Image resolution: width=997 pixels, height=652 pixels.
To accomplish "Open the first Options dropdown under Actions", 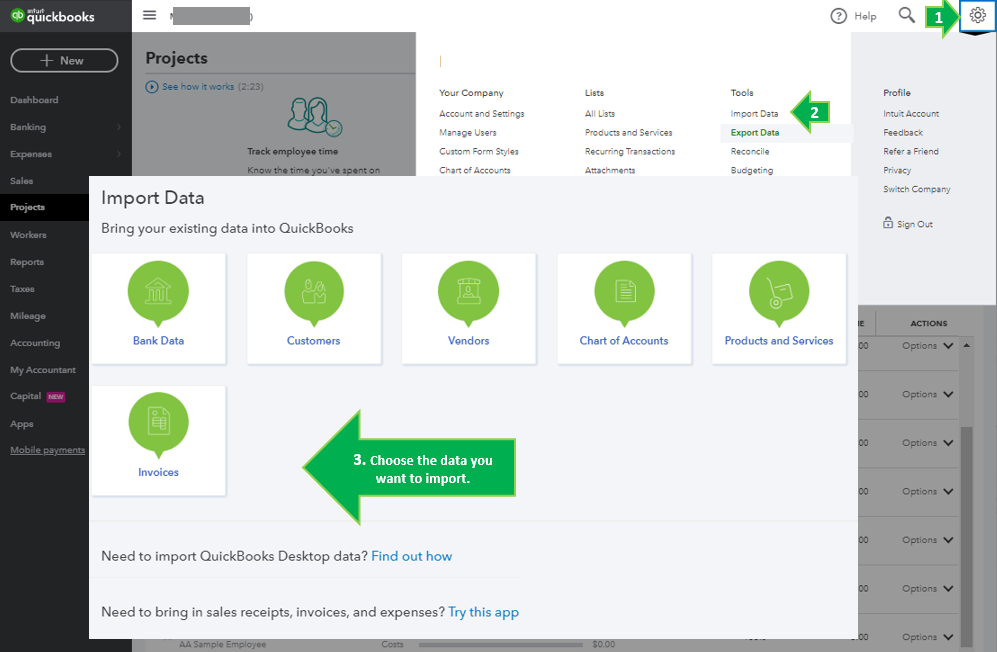I will [927, 345].
